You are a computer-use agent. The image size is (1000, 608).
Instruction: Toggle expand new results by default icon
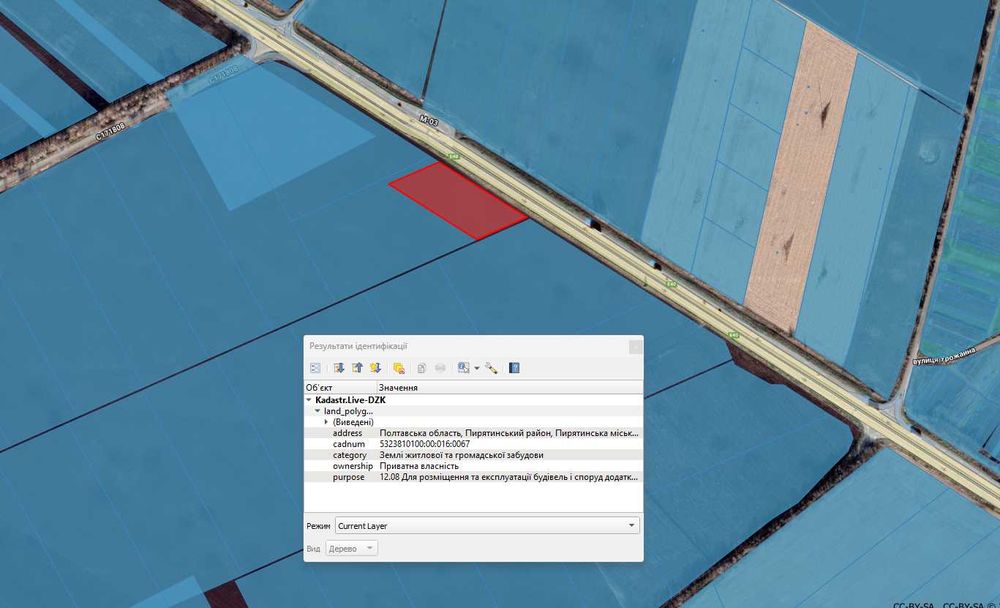376,368
